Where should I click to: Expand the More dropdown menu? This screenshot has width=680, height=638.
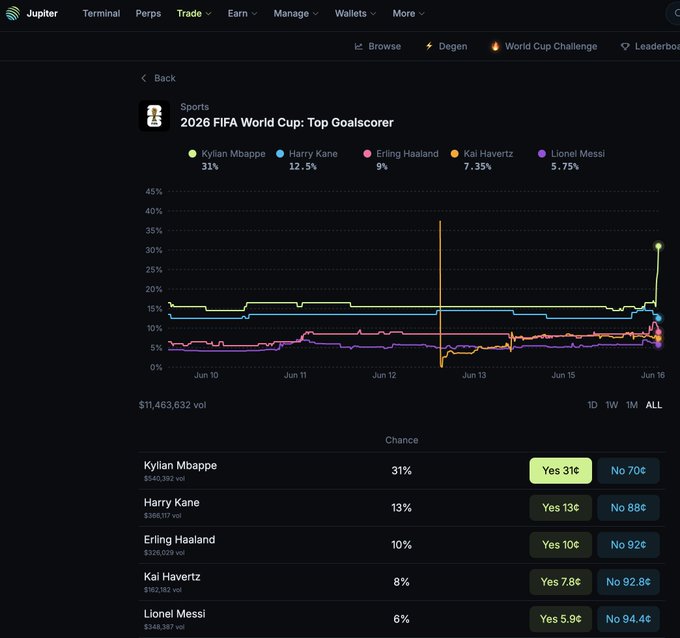pos(408,13)
